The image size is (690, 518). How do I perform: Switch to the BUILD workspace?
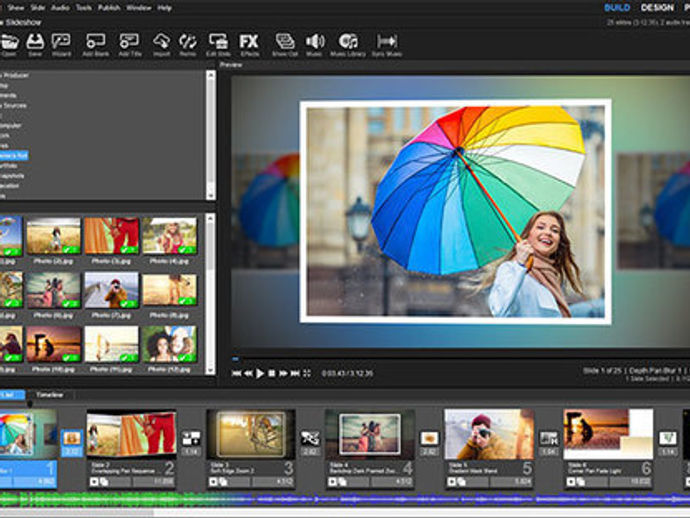(617, 7)
